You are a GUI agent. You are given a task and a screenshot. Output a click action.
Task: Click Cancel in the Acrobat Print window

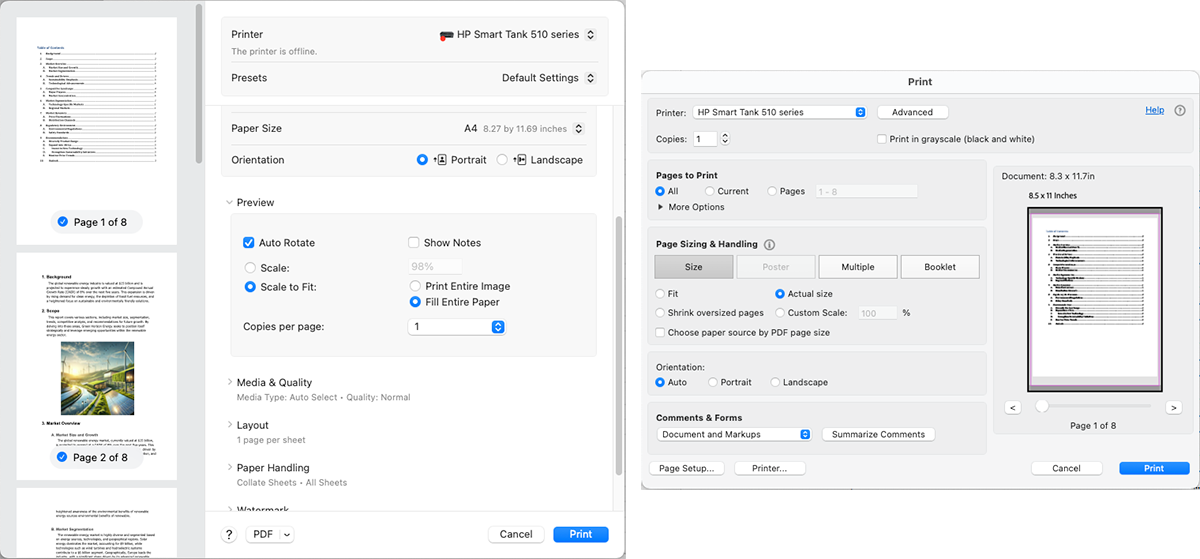(x=1066, y=468)
